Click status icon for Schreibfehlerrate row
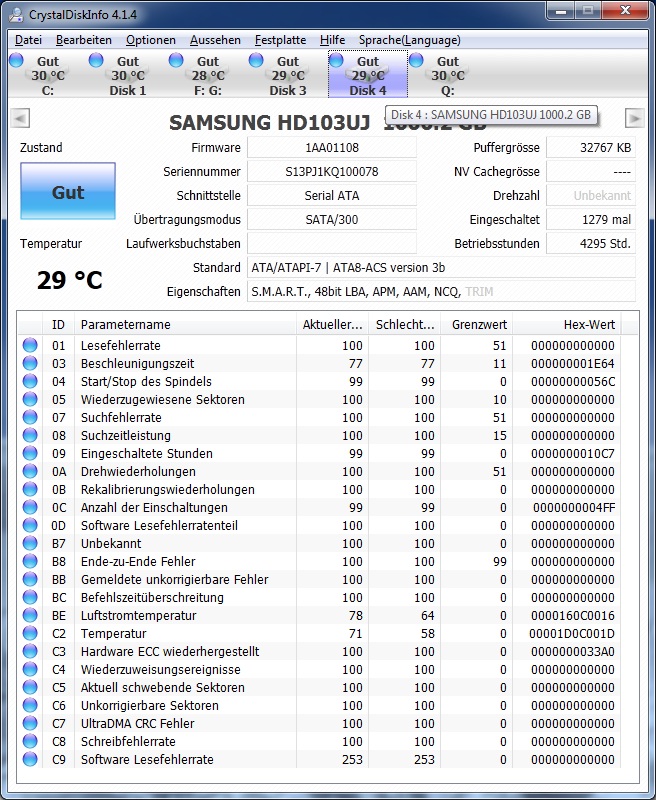656x800 pixels. [x=30, y=741]
